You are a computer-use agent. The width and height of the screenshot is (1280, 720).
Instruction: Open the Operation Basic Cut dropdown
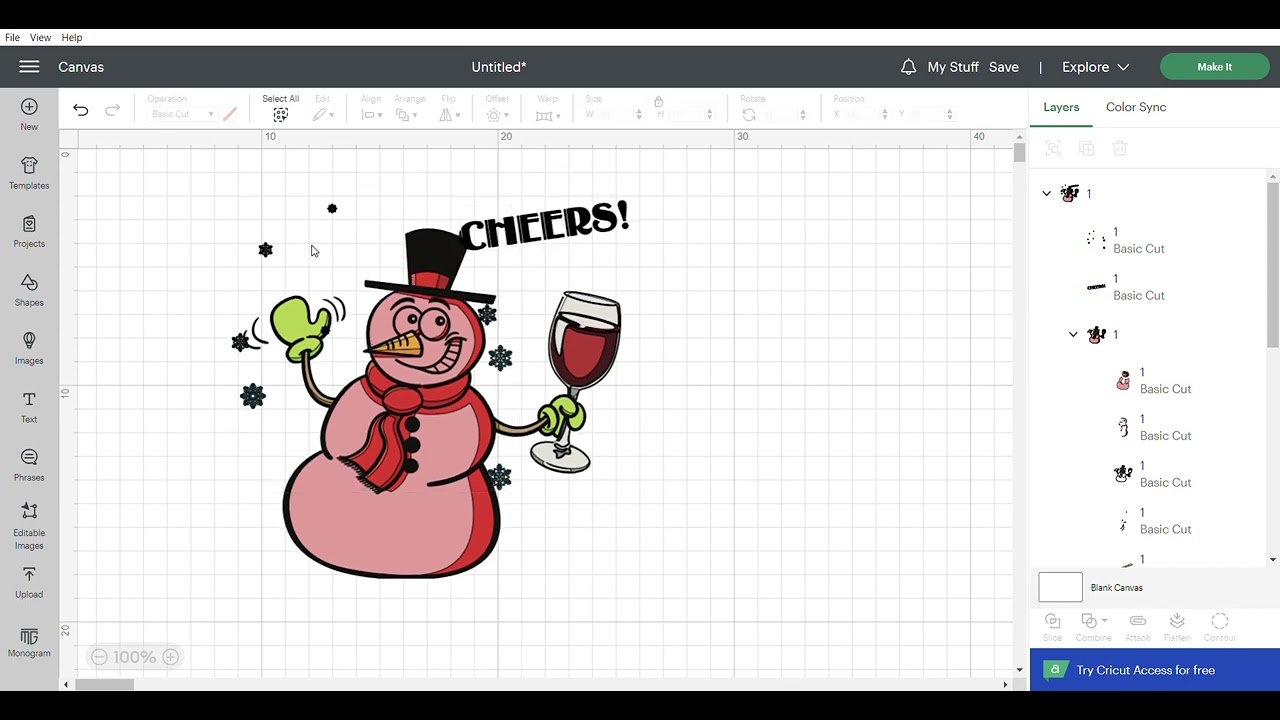click(x=181, y=115)
